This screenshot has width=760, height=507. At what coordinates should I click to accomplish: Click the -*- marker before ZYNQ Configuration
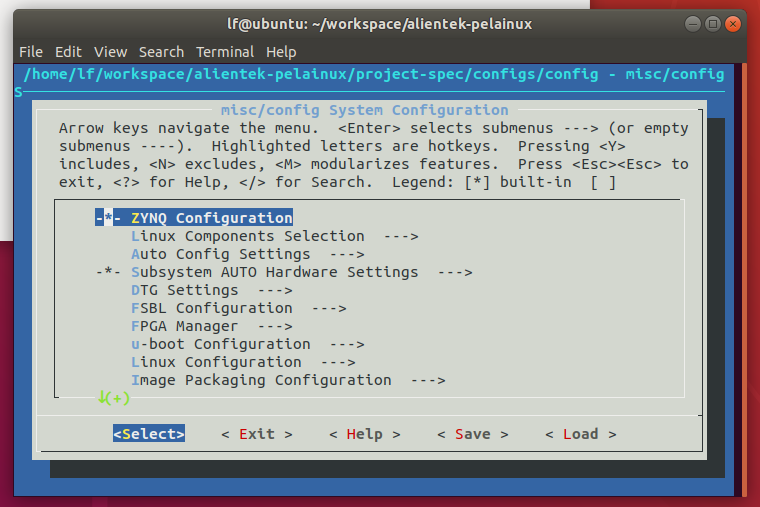[108, 218]
